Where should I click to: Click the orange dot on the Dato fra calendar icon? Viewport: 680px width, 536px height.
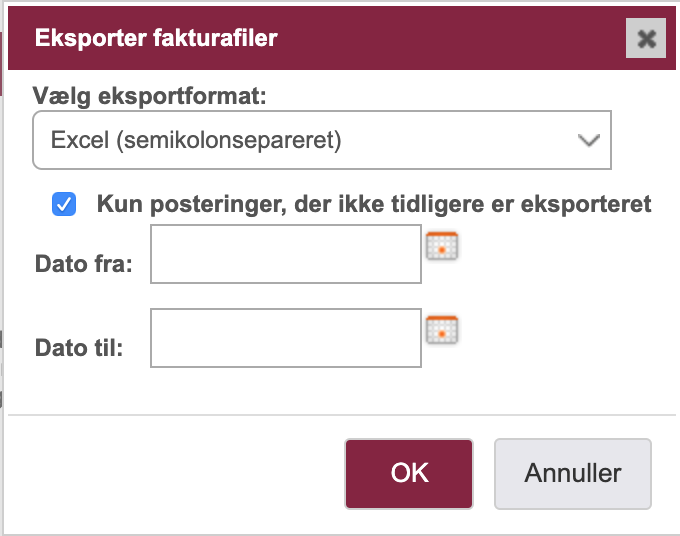coord(442,250)
